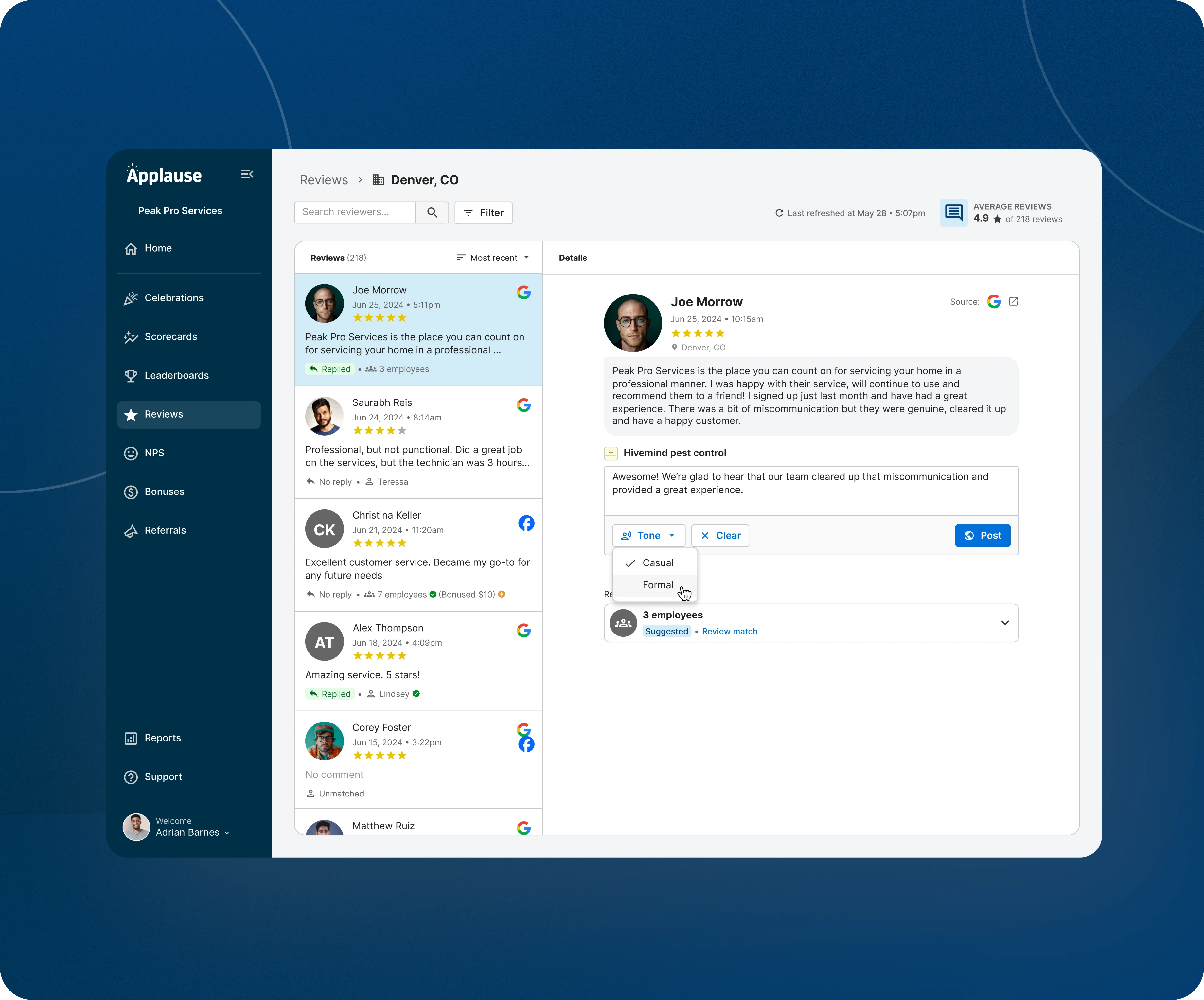Viewport: 1204px width, 1000px height.
Task: Open the Tone dropdown
Action: pos(648,536)
